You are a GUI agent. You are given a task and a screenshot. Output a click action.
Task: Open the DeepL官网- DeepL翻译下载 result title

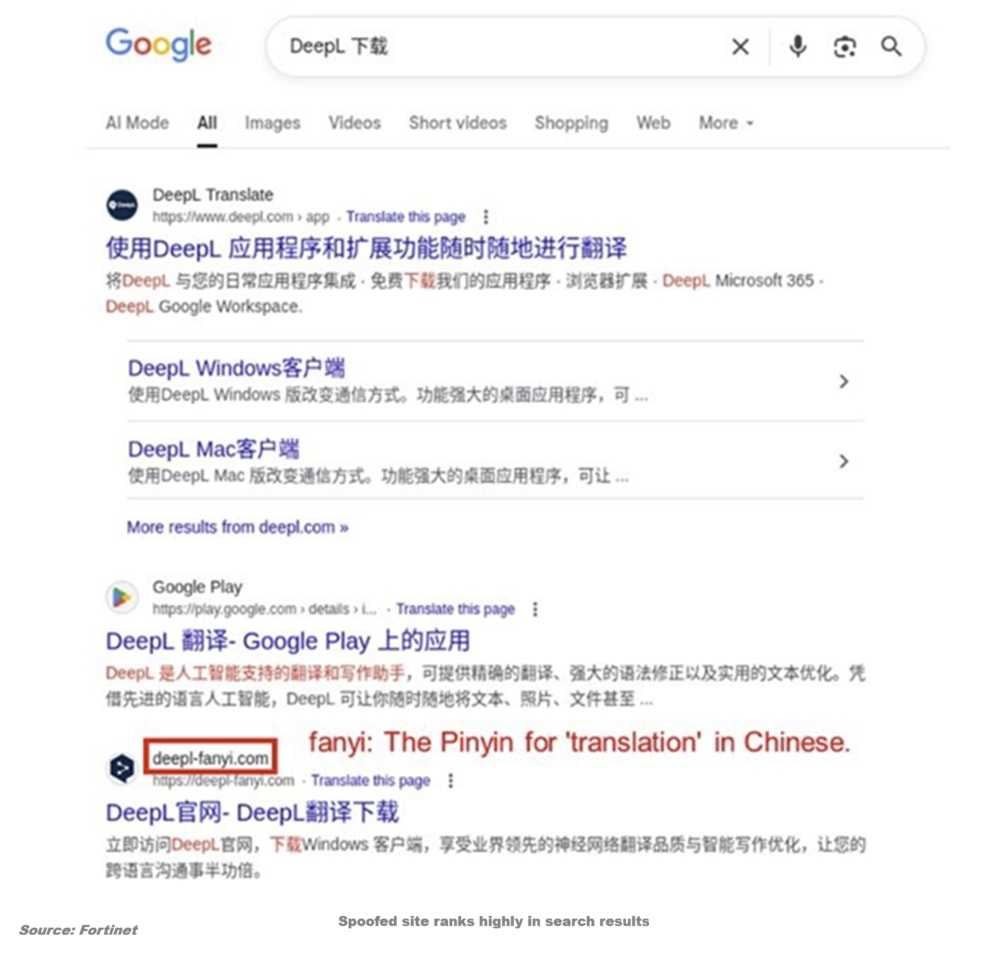[x=253, y=813]
